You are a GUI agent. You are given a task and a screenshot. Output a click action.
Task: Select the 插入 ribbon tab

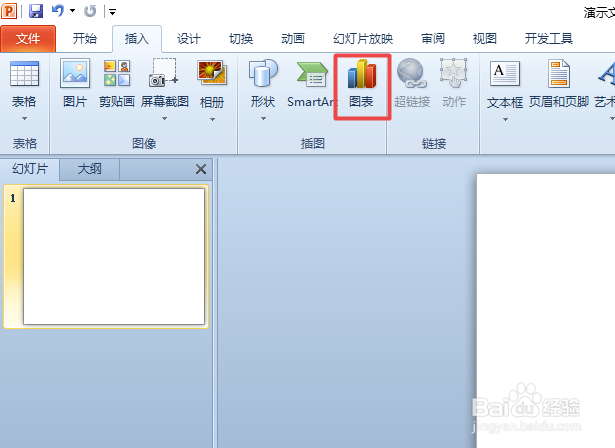(x=136, y=38)
